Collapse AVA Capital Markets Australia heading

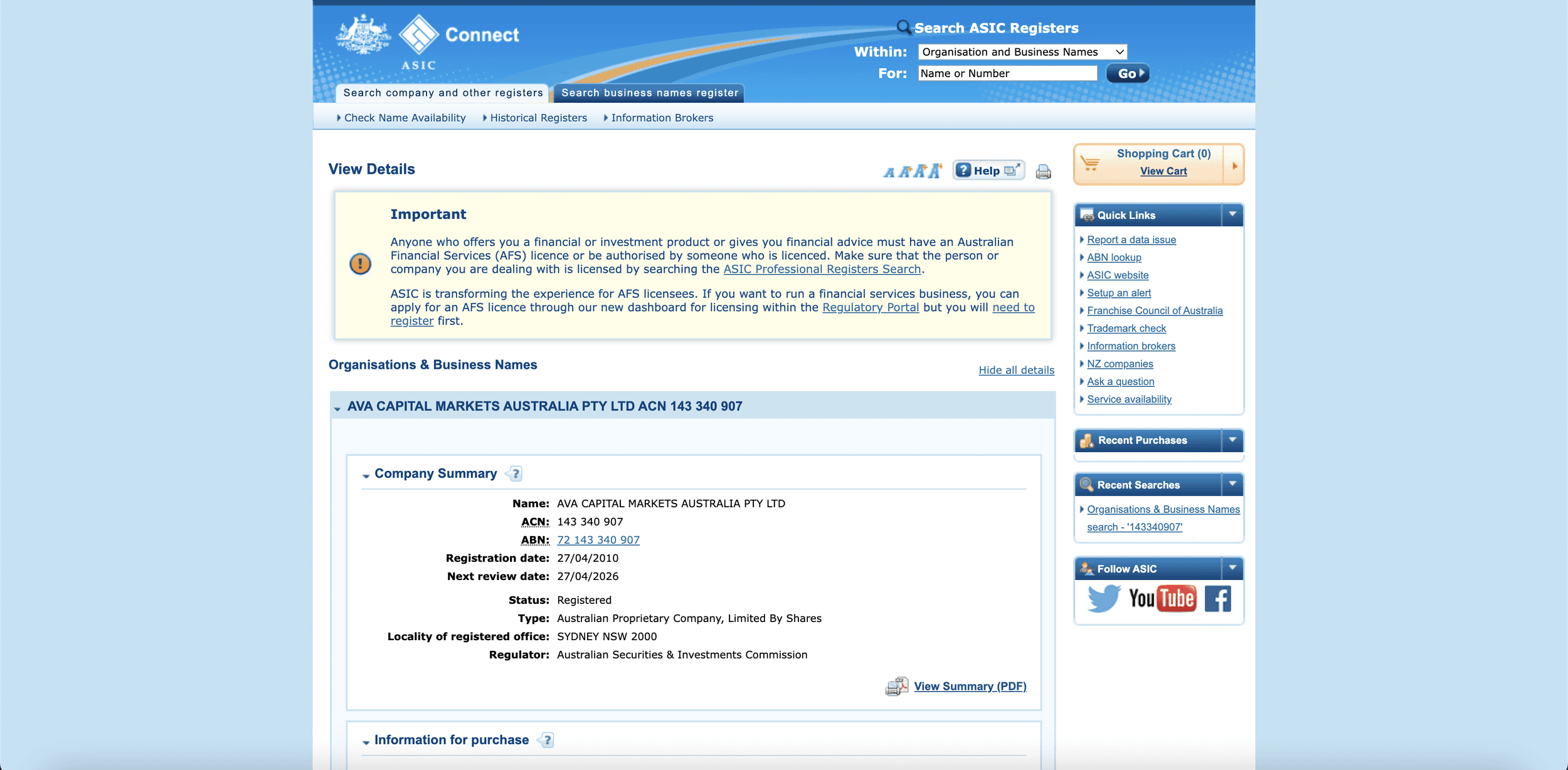[337, 409]
